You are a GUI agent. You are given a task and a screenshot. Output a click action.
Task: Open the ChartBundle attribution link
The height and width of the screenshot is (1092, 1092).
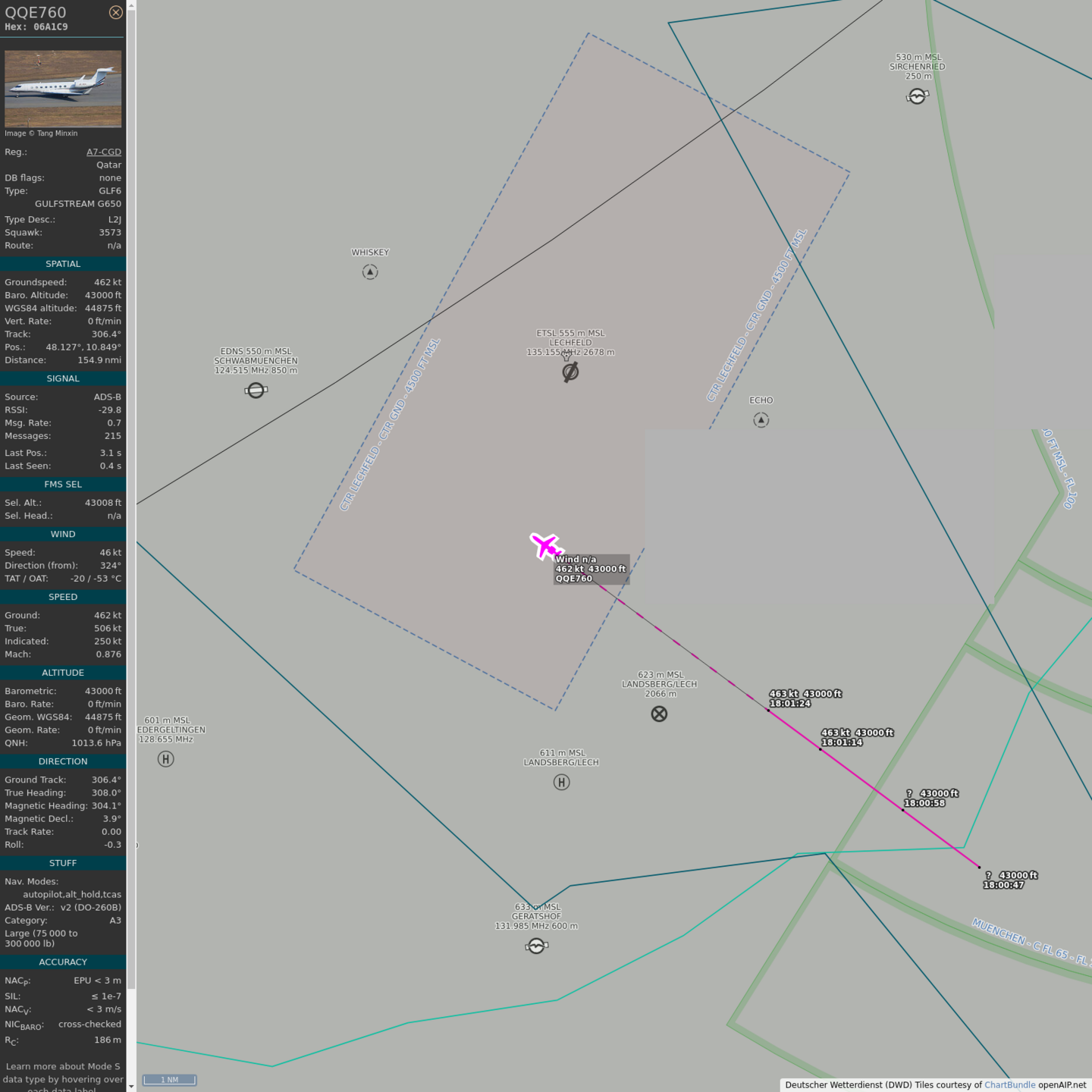click(x=1009, y=1084)
